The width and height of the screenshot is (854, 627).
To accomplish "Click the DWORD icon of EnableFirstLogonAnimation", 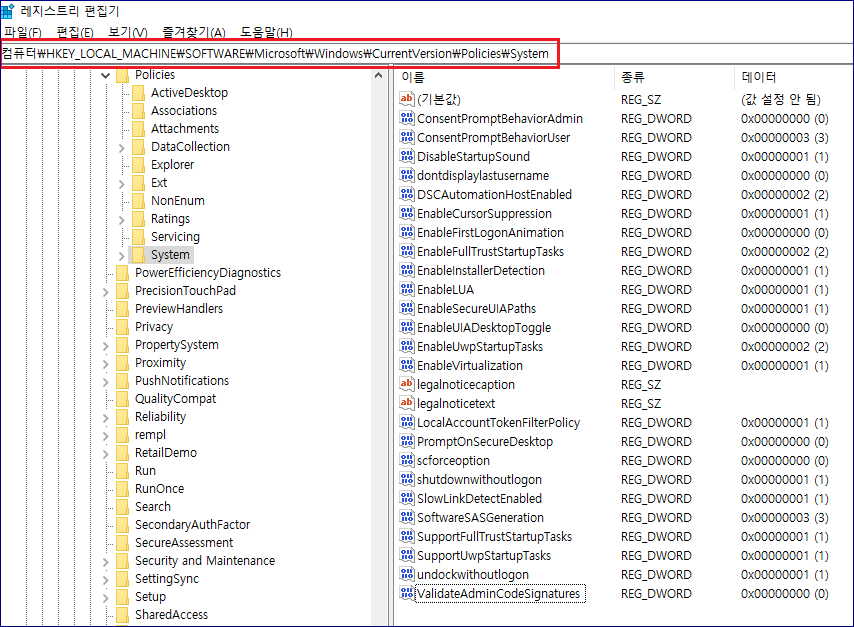I will (407, 233).
